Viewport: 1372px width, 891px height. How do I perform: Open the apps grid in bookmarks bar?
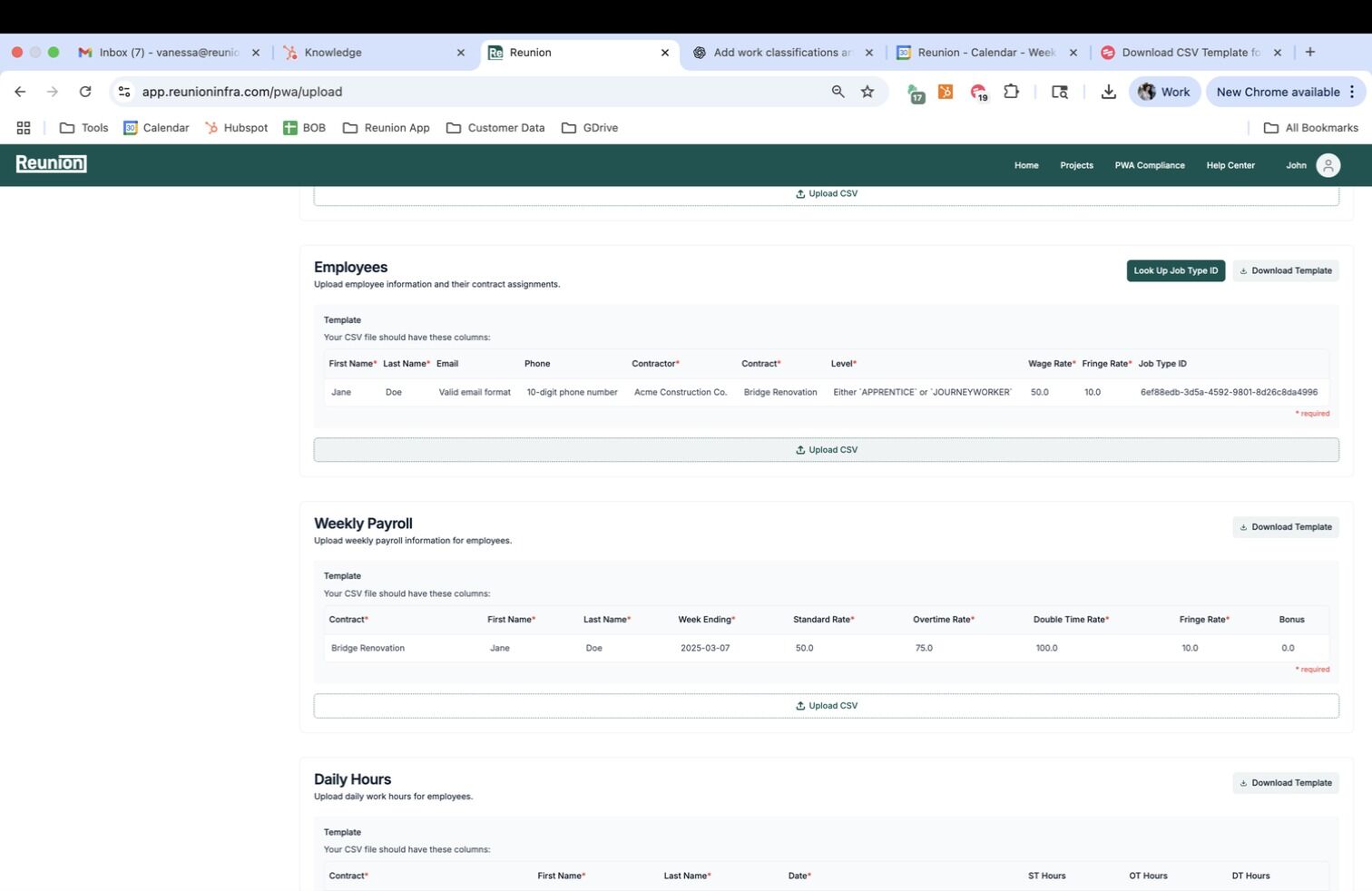click(24, 128)
